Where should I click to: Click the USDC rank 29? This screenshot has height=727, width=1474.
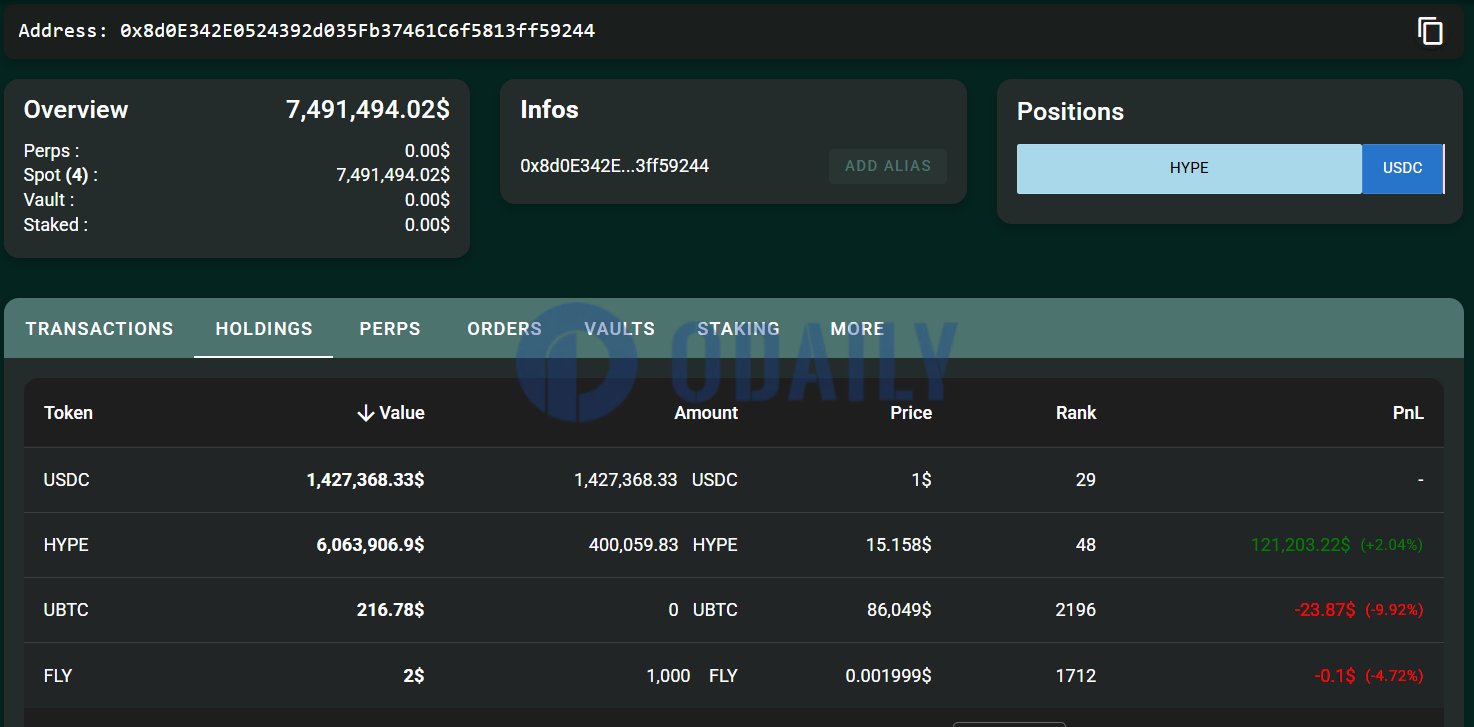click(x=1086, y=480)
